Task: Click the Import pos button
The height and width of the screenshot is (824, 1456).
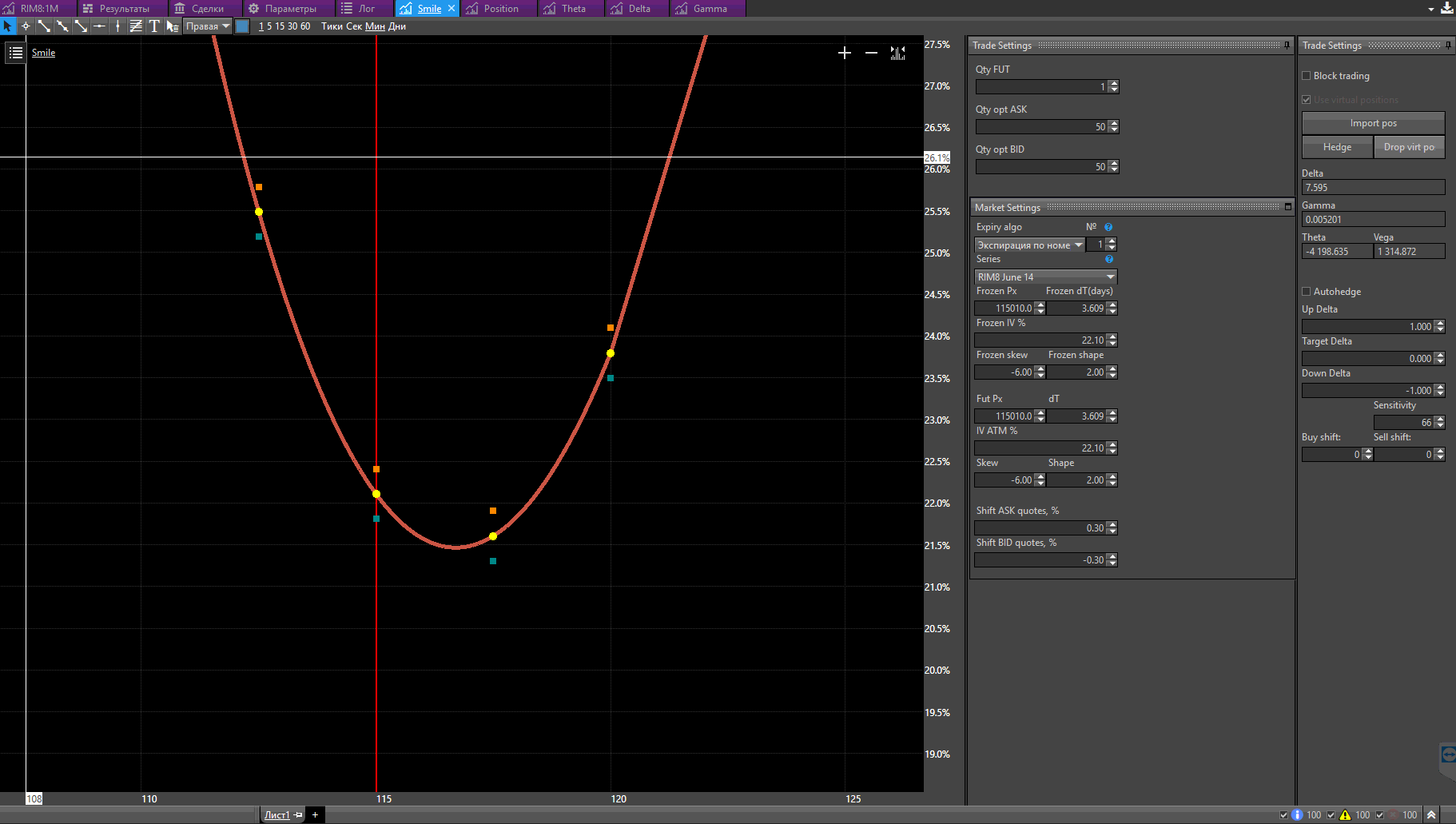Action: click(1373, 123)
